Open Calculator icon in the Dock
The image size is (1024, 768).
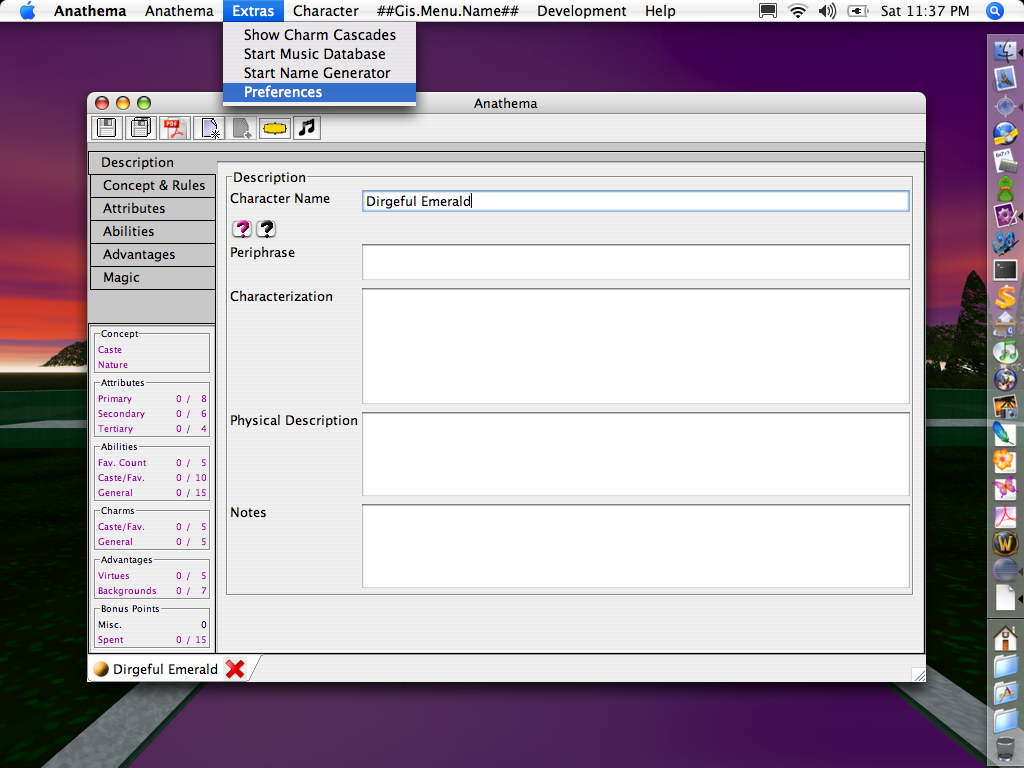tap(1006, 161)
